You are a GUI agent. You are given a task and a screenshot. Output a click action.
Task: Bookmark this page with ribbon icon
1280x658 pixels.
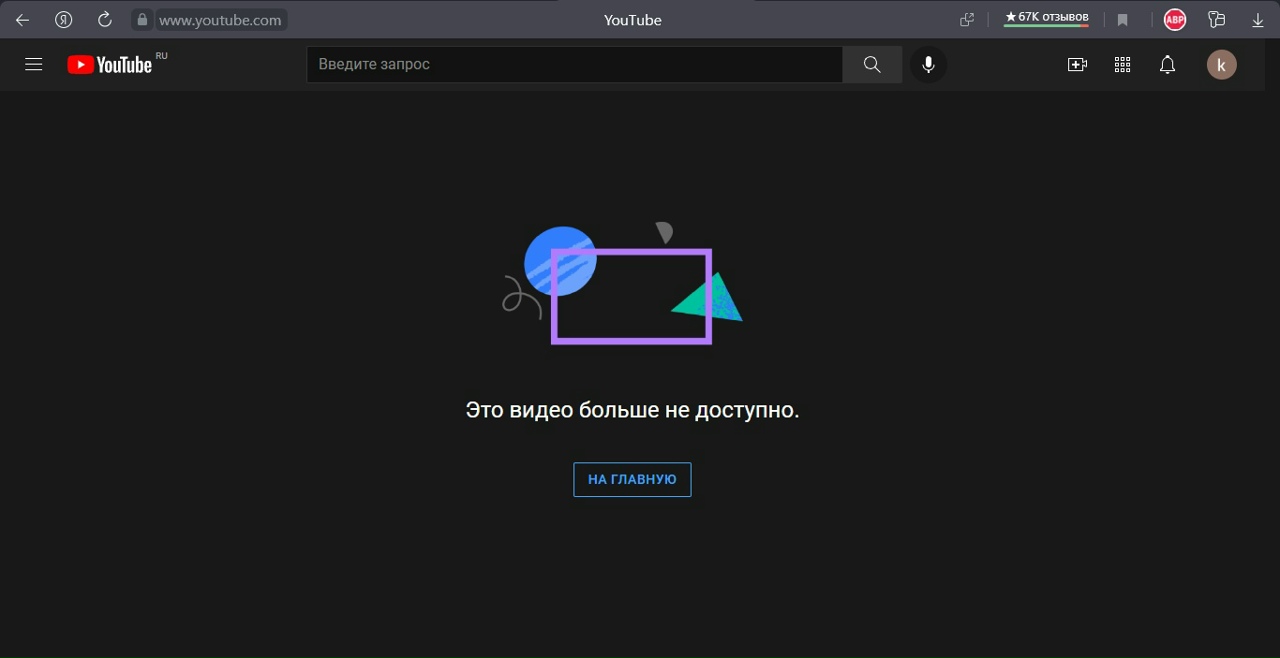[x=1123, y=20]
